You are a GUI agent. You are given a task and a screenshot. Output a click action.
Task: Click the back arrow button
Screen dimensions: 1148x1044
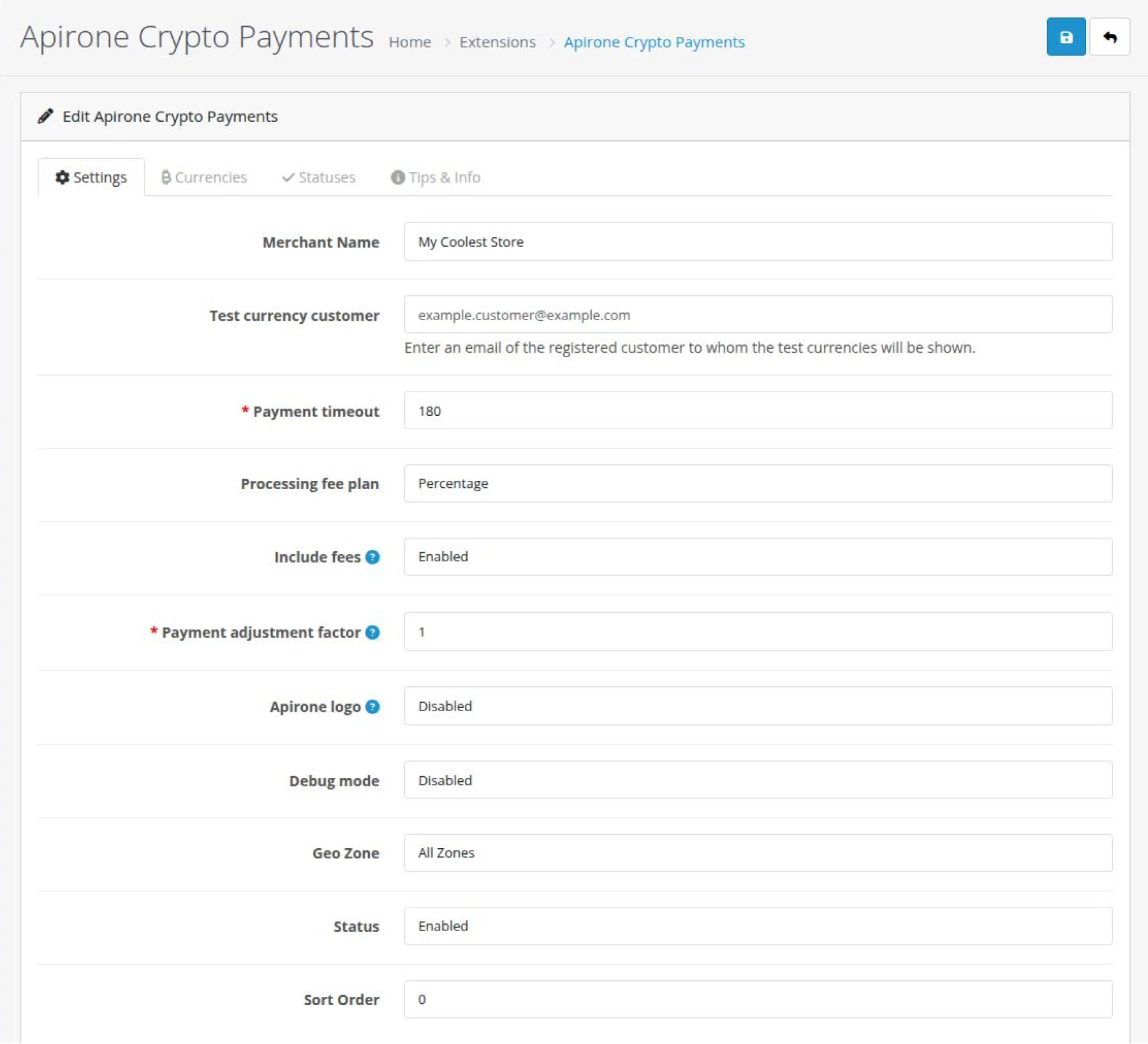[x=1110, y=37]
